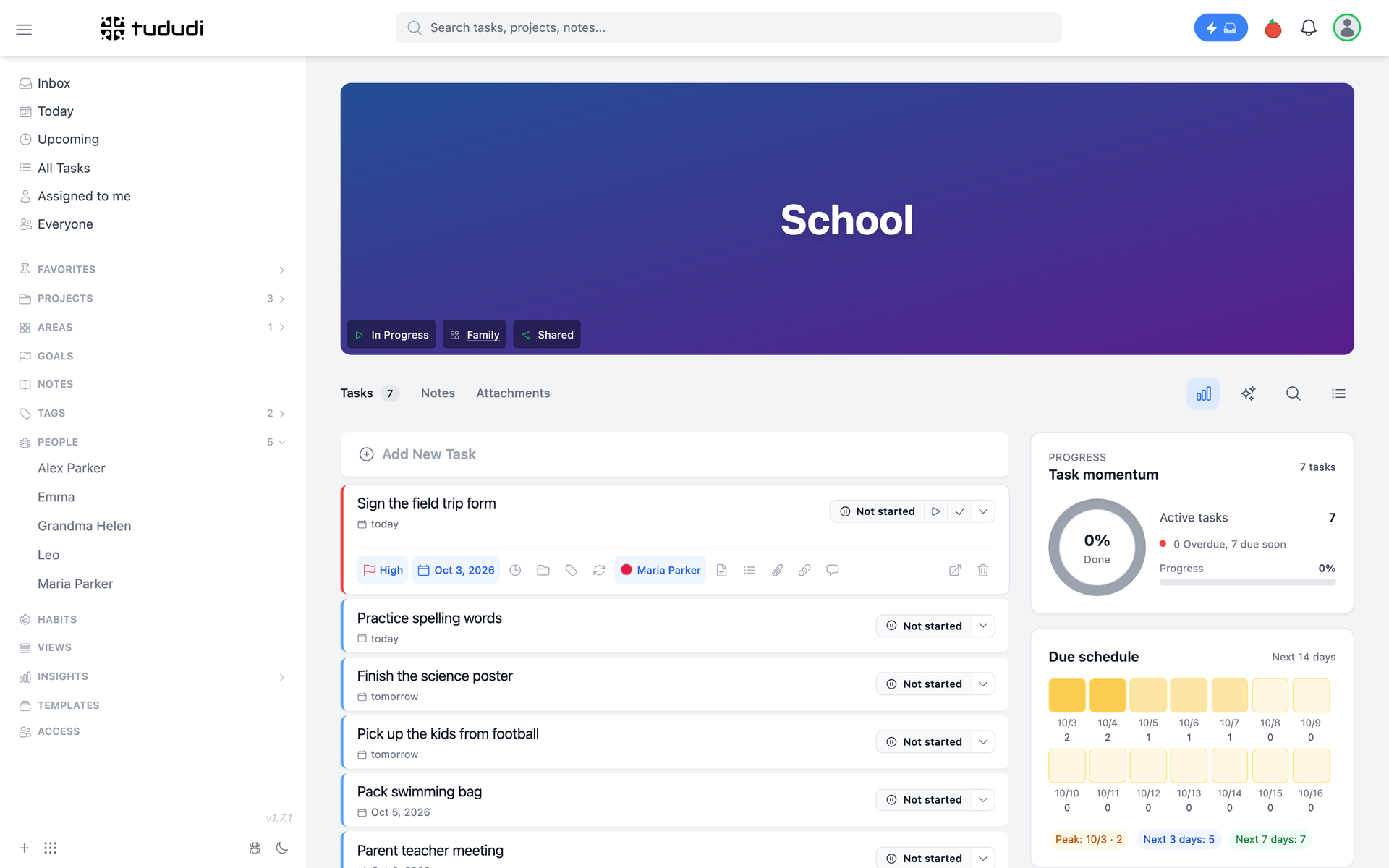Collapse the People section chevron
The image size is (1389, 868).
tap(282, 442)
